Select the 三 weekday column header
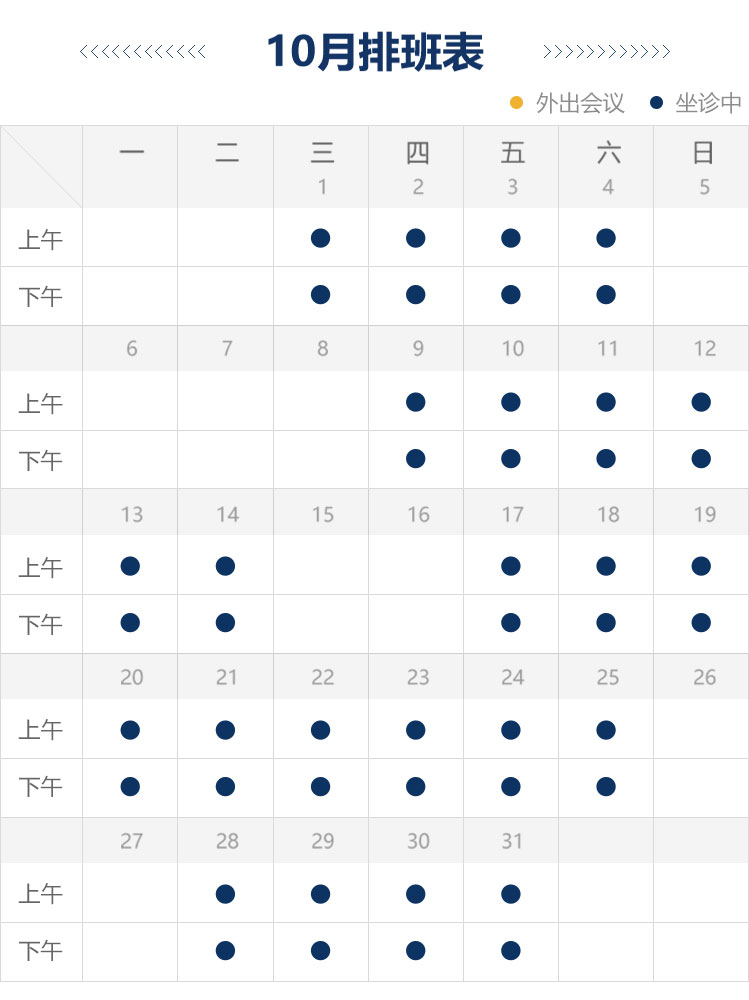This screenshot has height=1000, width=749. tap(322, 153)
